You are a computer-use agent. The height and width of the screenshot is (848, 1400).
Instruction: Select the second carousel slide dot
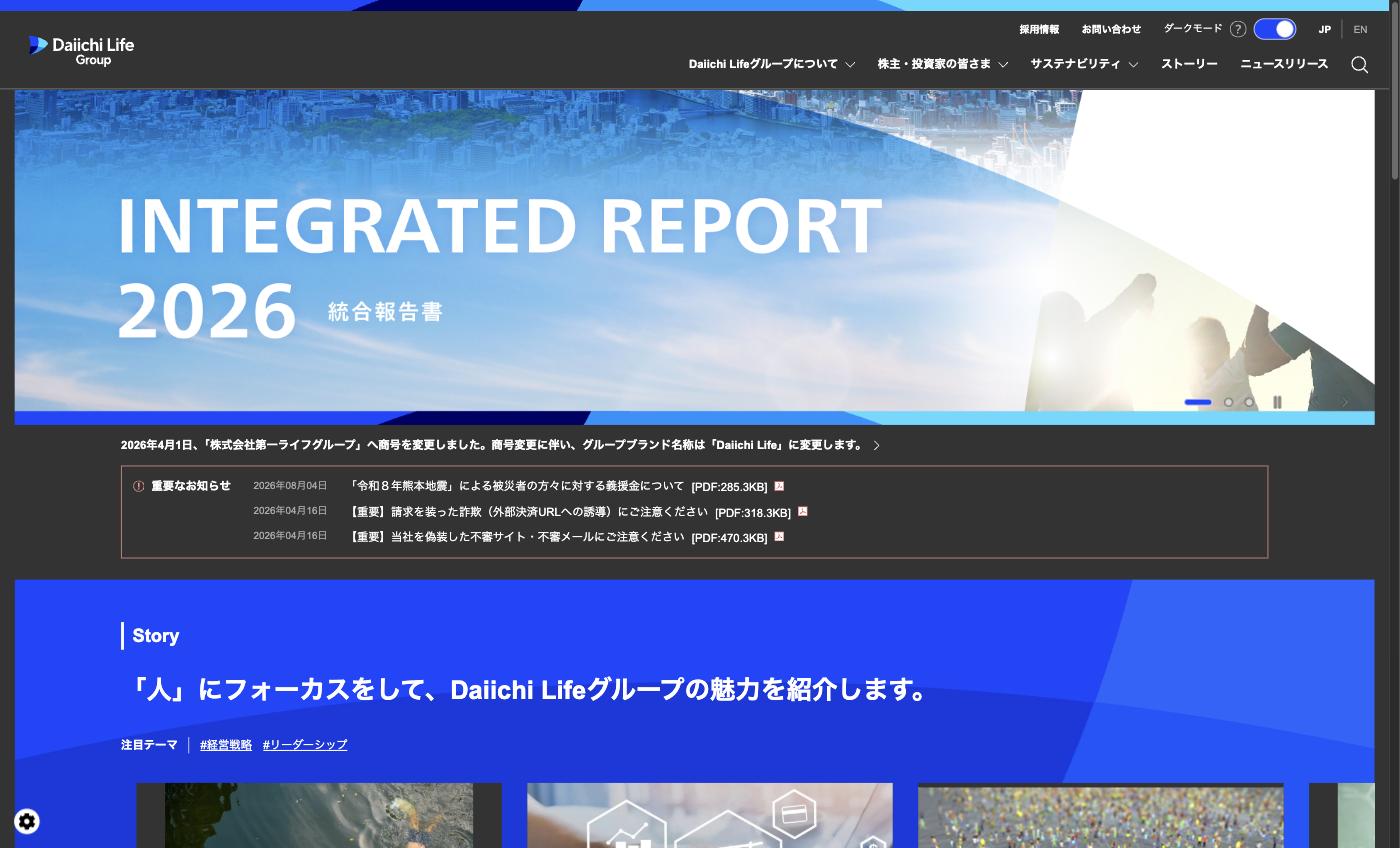(x=1229, y=402)
